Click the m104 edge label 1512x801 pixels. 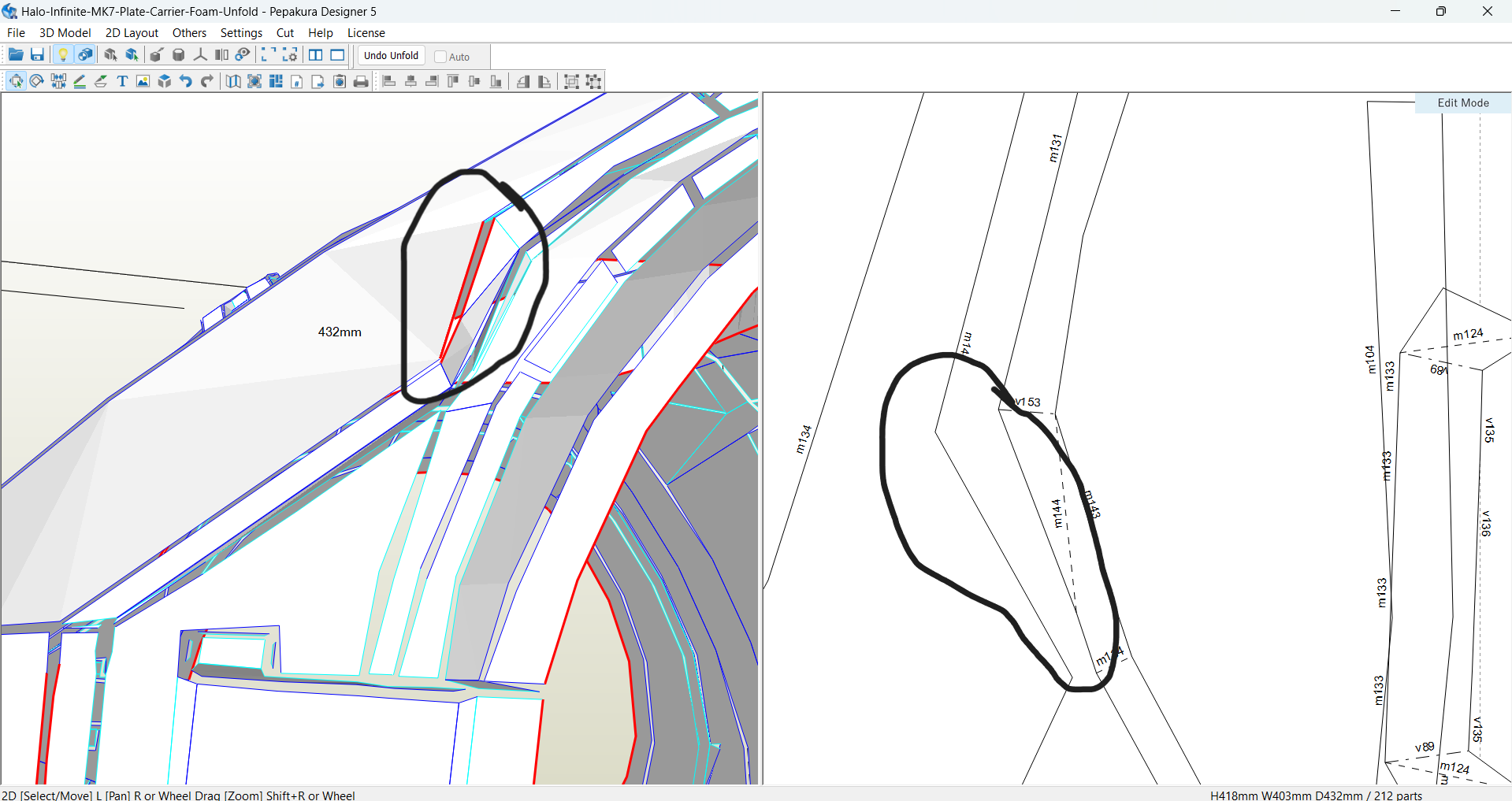click(1370, 359)
